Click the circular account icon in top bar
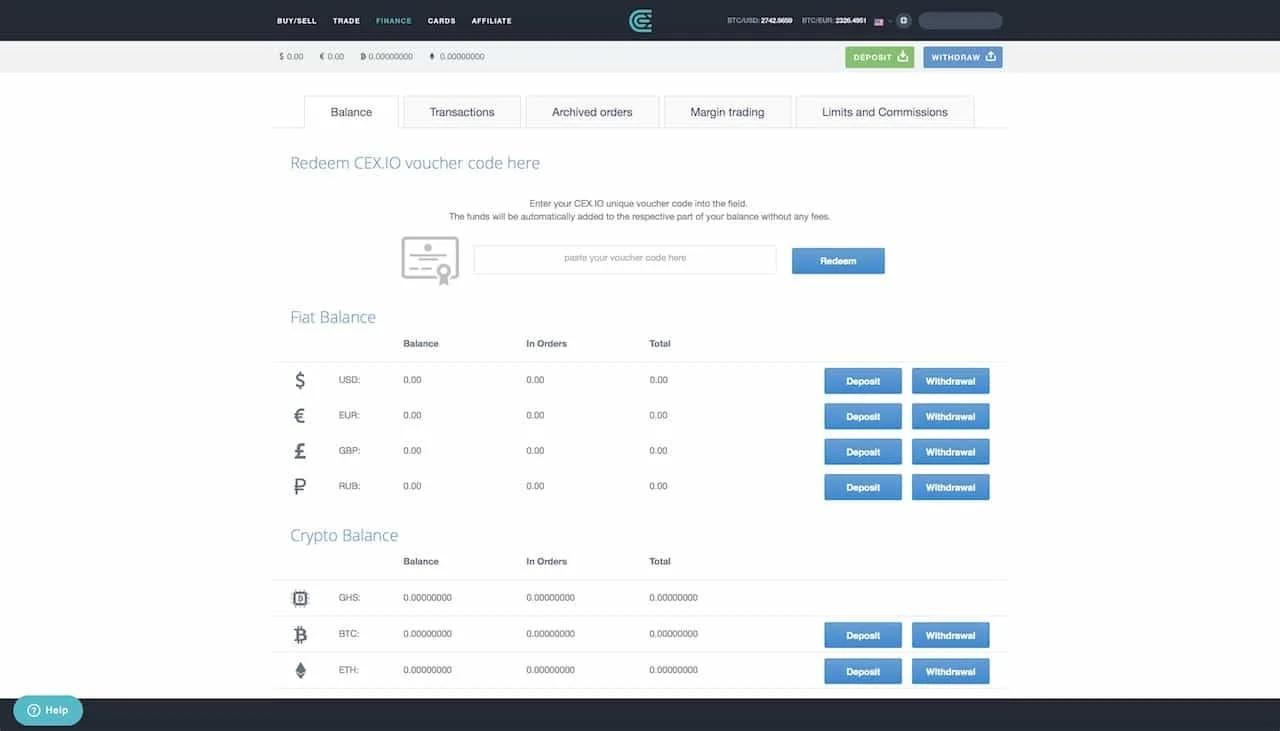 pyautogui.click(x=903, y=20)
